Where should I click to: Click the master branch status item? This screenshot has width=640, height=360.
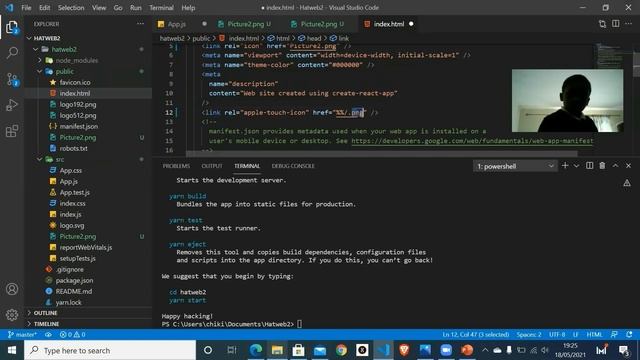tap(22, 334)
